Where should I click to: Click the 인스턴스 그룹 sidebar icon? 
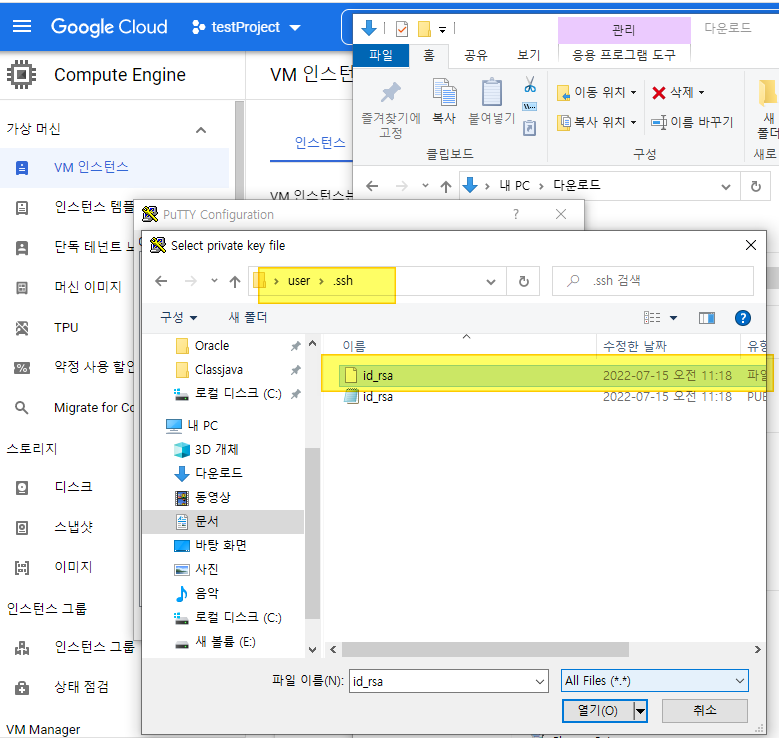(22, 648)
